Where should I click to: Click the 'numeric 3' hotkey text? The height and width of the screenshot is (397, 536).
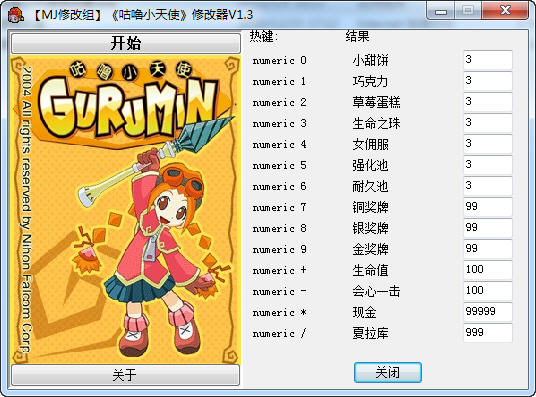click(280, 124)
